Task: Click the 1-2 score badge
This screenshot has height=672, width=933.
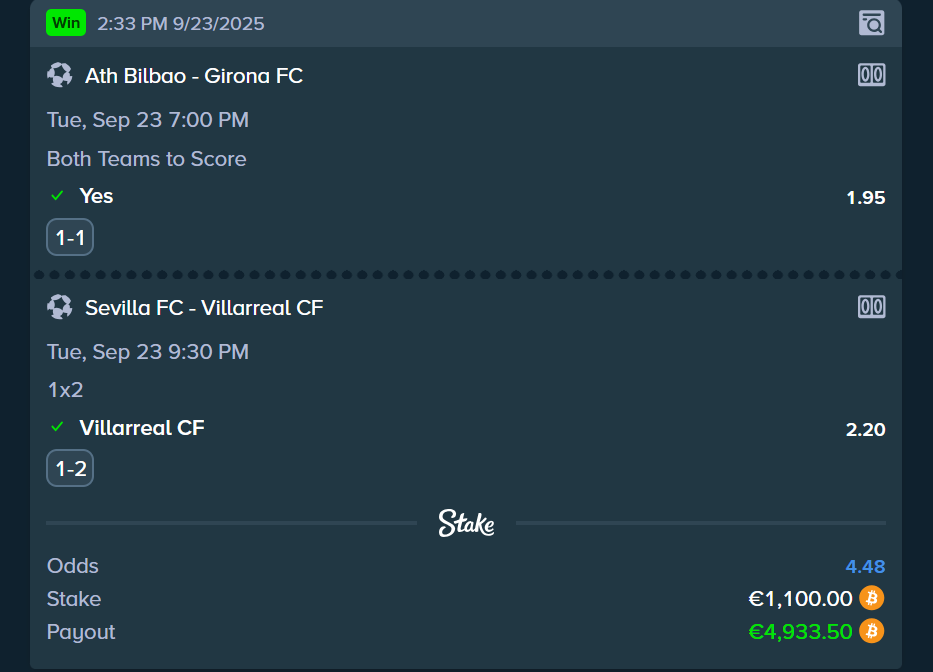Action: pyautogui.click(x=70, y=469)
